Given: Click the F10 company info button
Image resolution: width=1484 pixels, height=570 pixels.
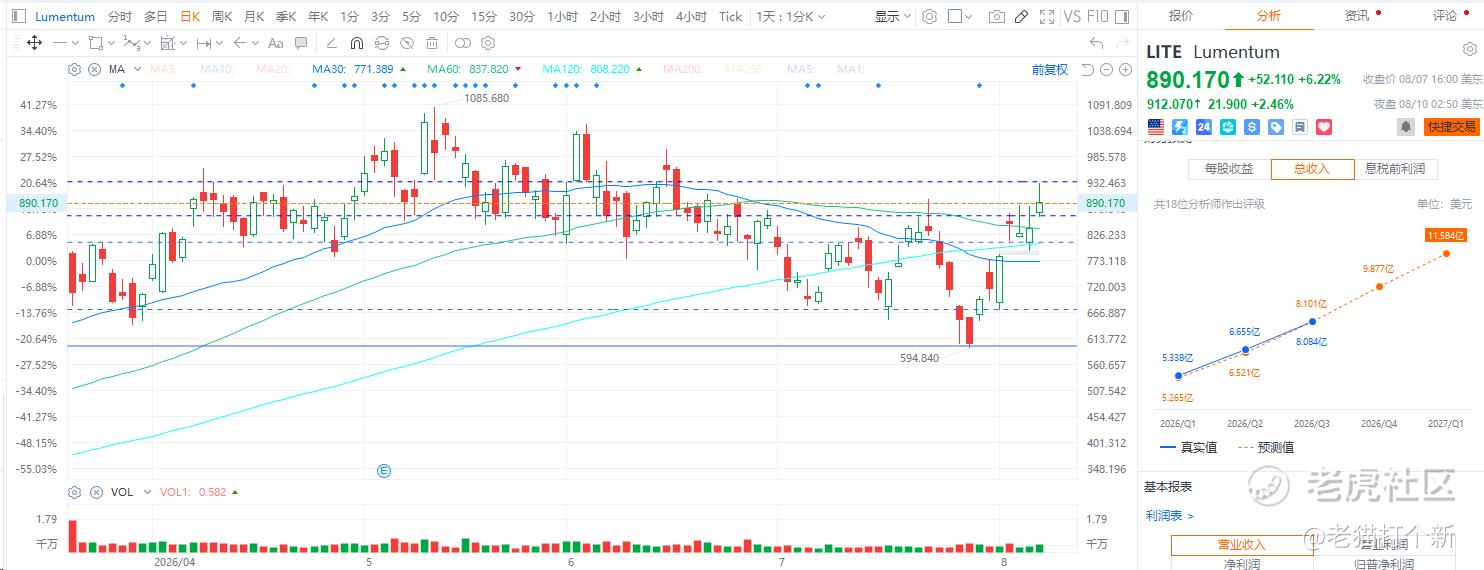Looking at the screenshot, I should click(x=1098, y=17).
